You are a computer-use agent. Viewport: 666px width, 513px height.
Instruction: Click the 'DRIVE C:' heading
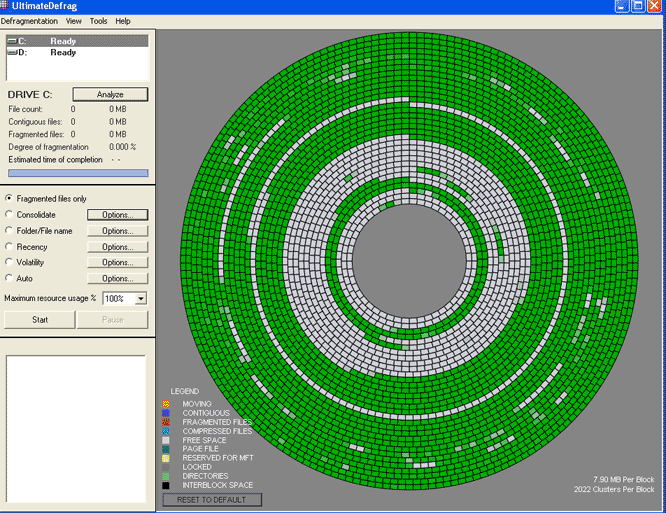click(x=30, y=95)
